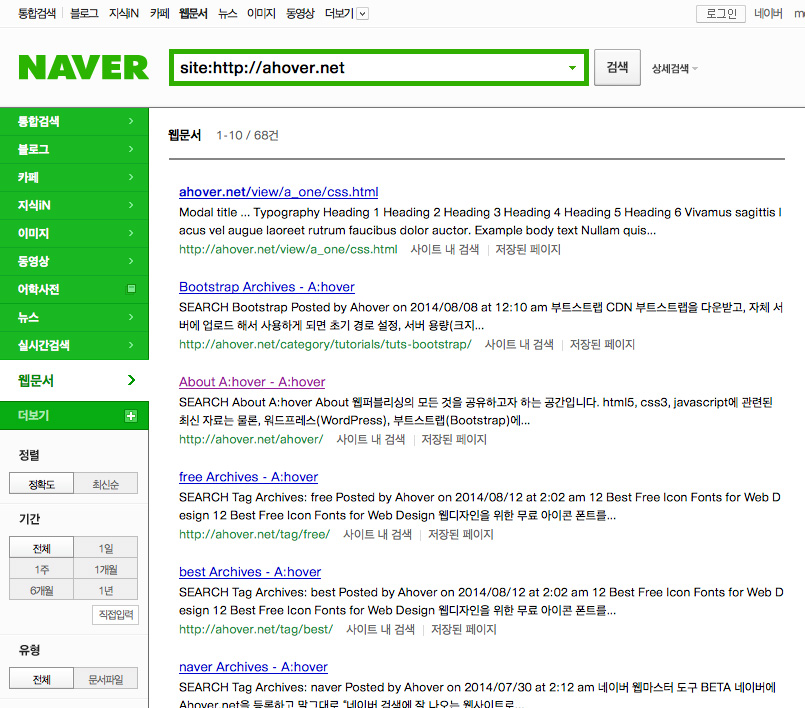Open best Archives - A:hover result
The width and height of the screenshot is (805, 708).
250,572
